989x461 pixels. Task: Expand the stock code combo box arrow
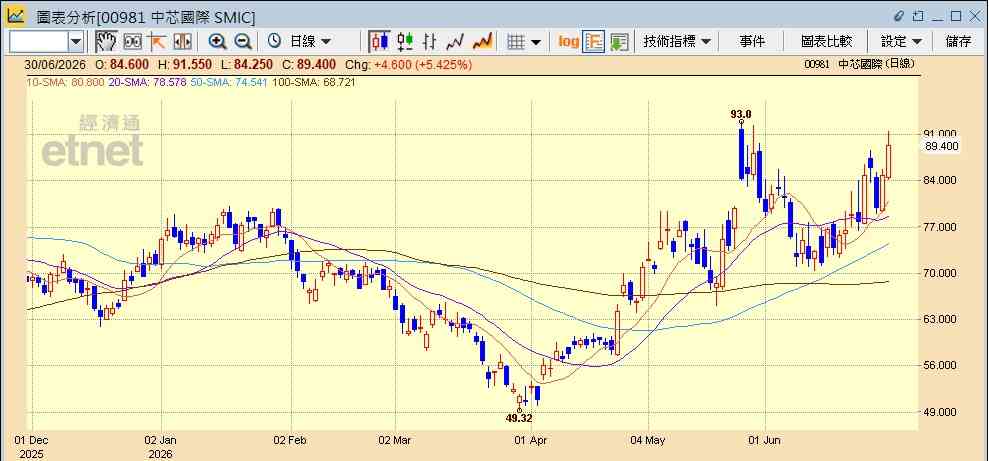76,42
